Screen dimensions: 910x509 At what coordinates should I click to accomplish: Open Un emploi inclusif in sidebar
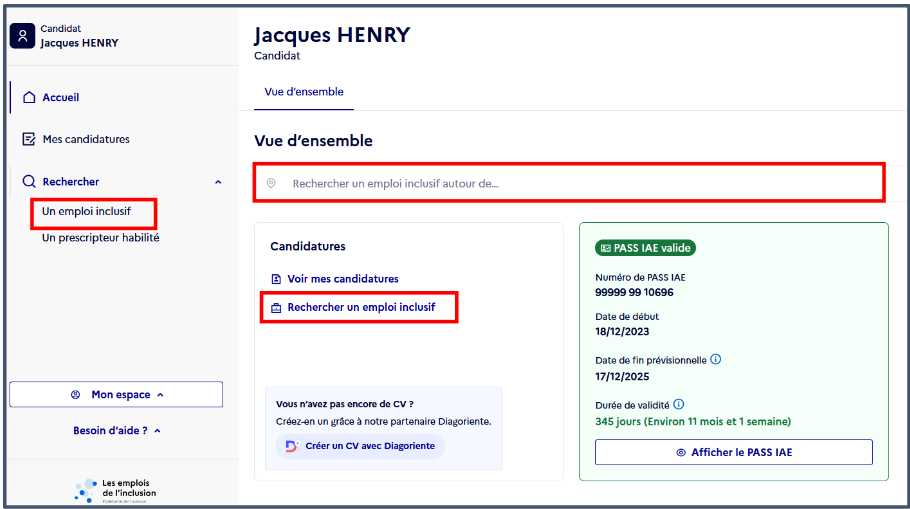[86, 211]
